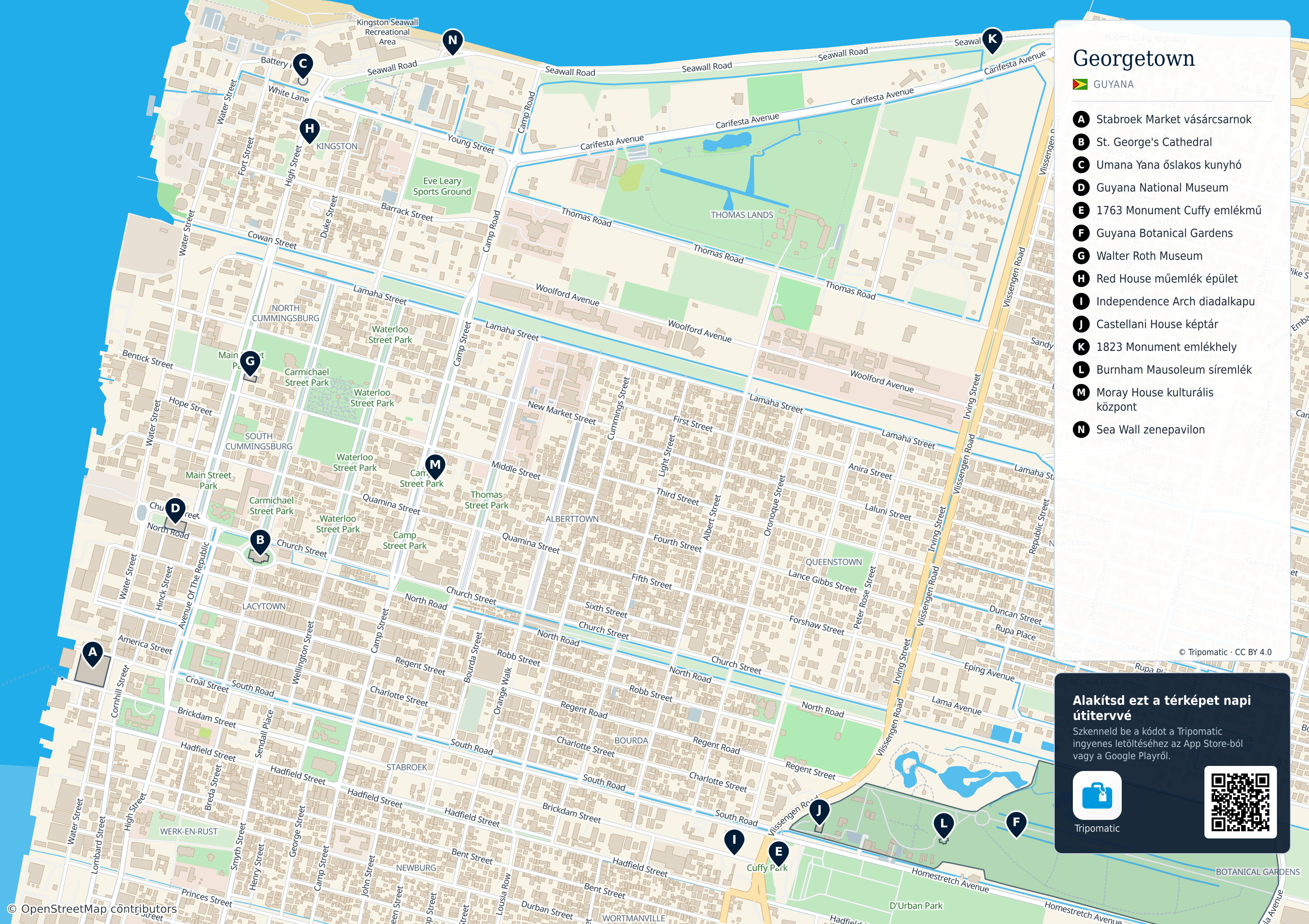Select legend entry Guyana Botanical Gardens
1309x924 pixels.
point(1153,233)
